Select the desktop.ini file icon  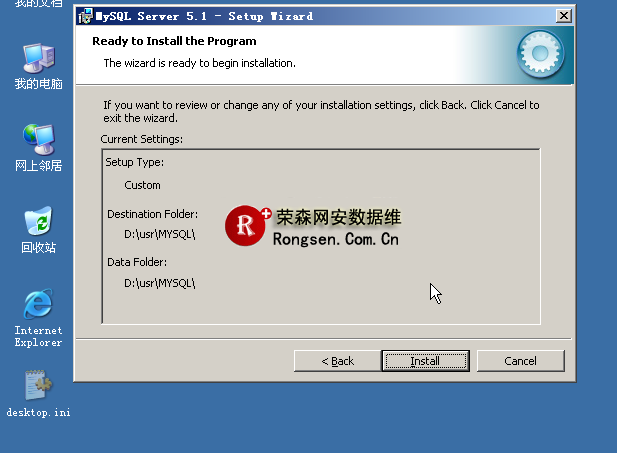pos(38,386)
